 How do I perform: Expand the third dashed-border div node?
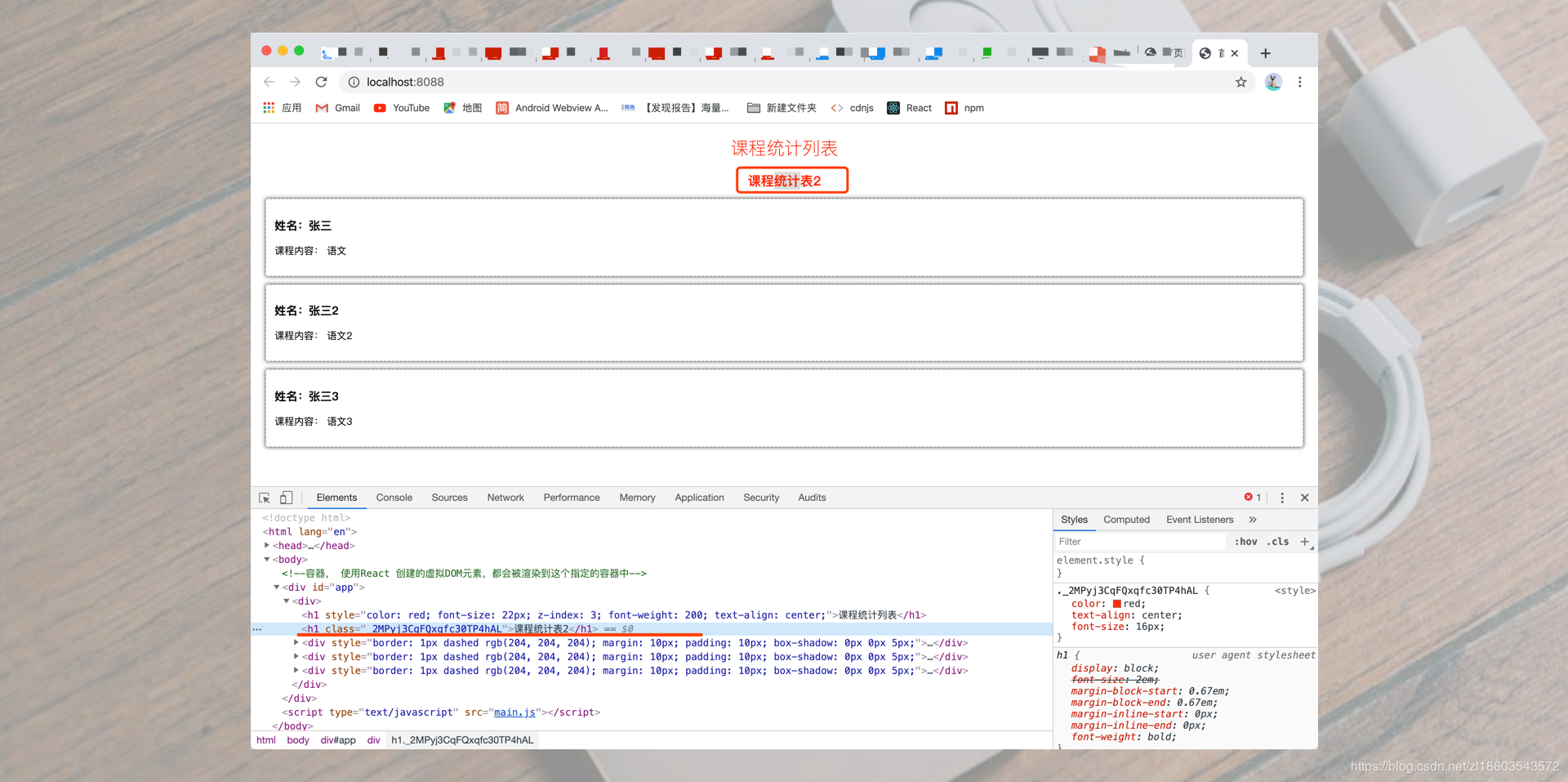[296, 670]
